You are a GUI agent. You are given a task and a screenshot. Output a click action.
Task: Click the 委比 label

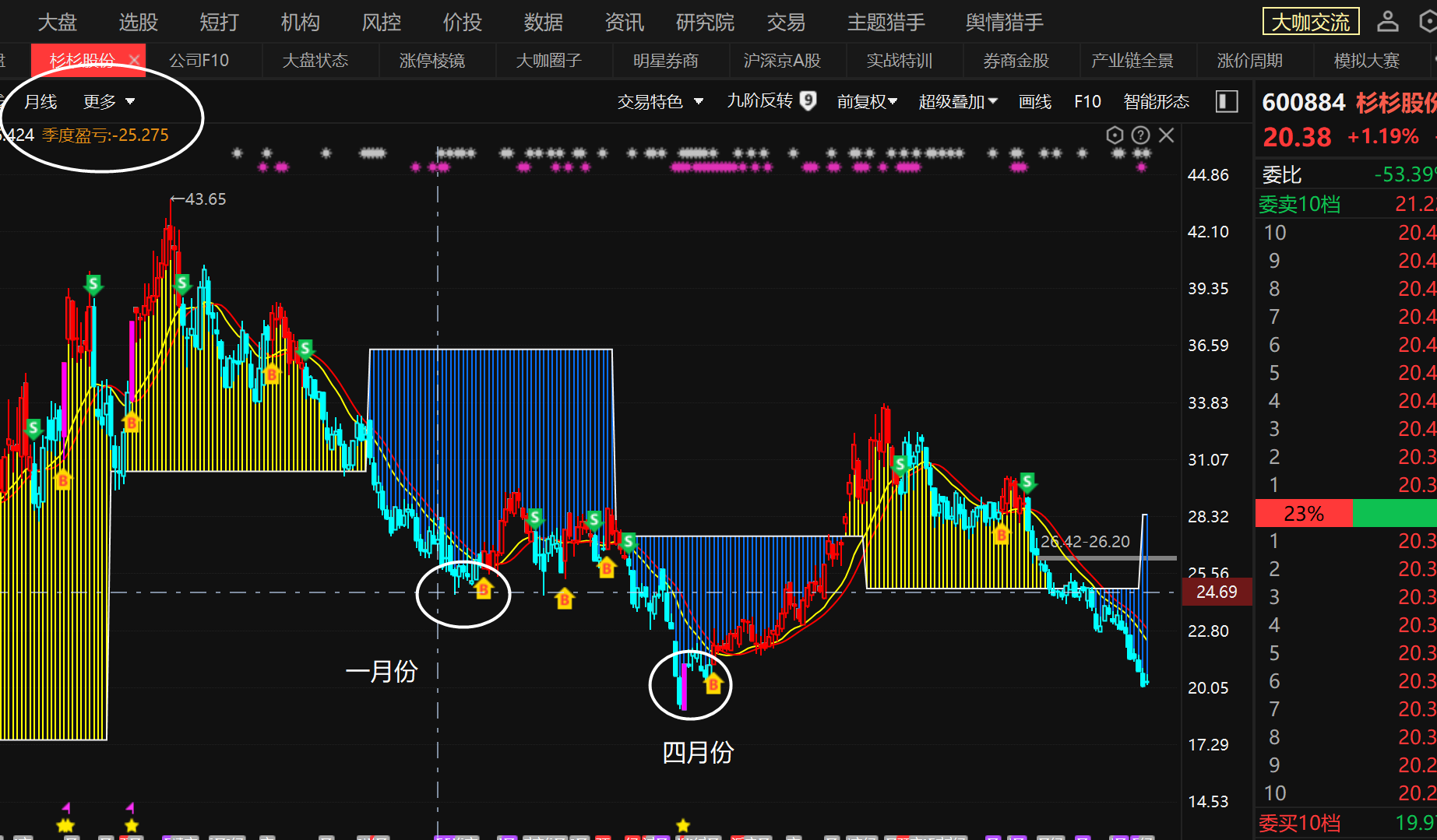click(1282, 174)
